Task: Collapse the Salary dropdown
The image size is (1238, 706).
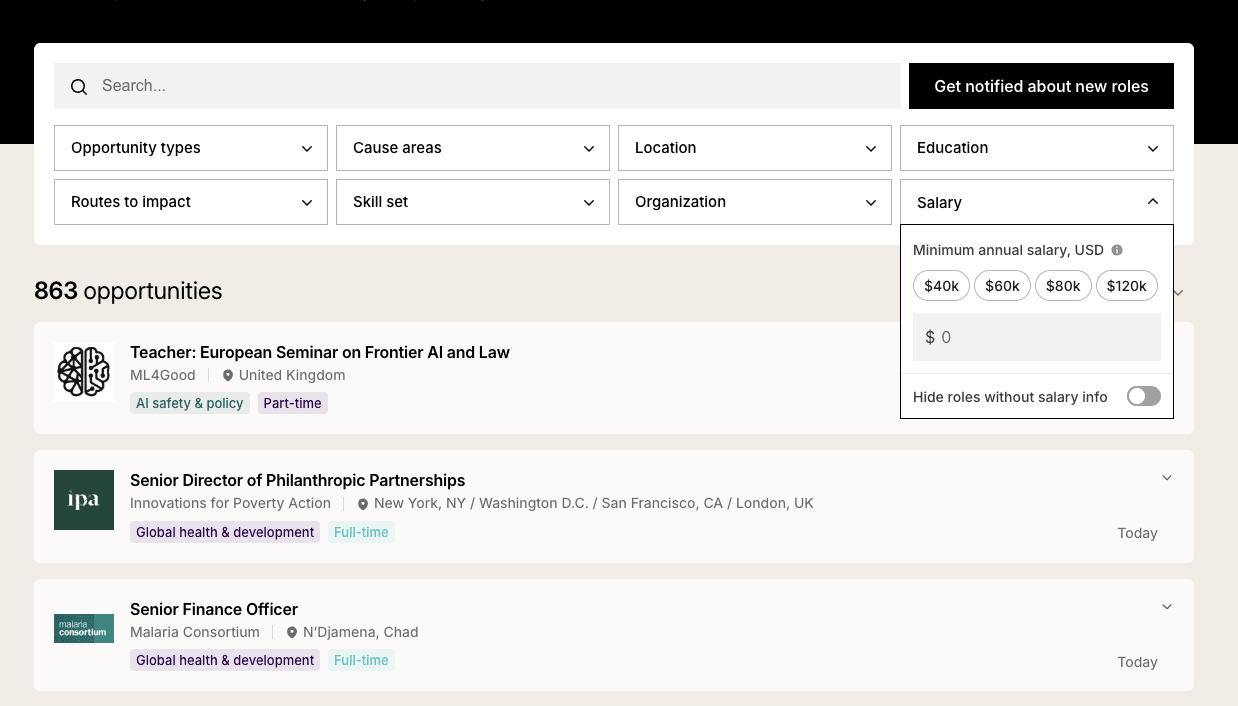Action: 1037,202
